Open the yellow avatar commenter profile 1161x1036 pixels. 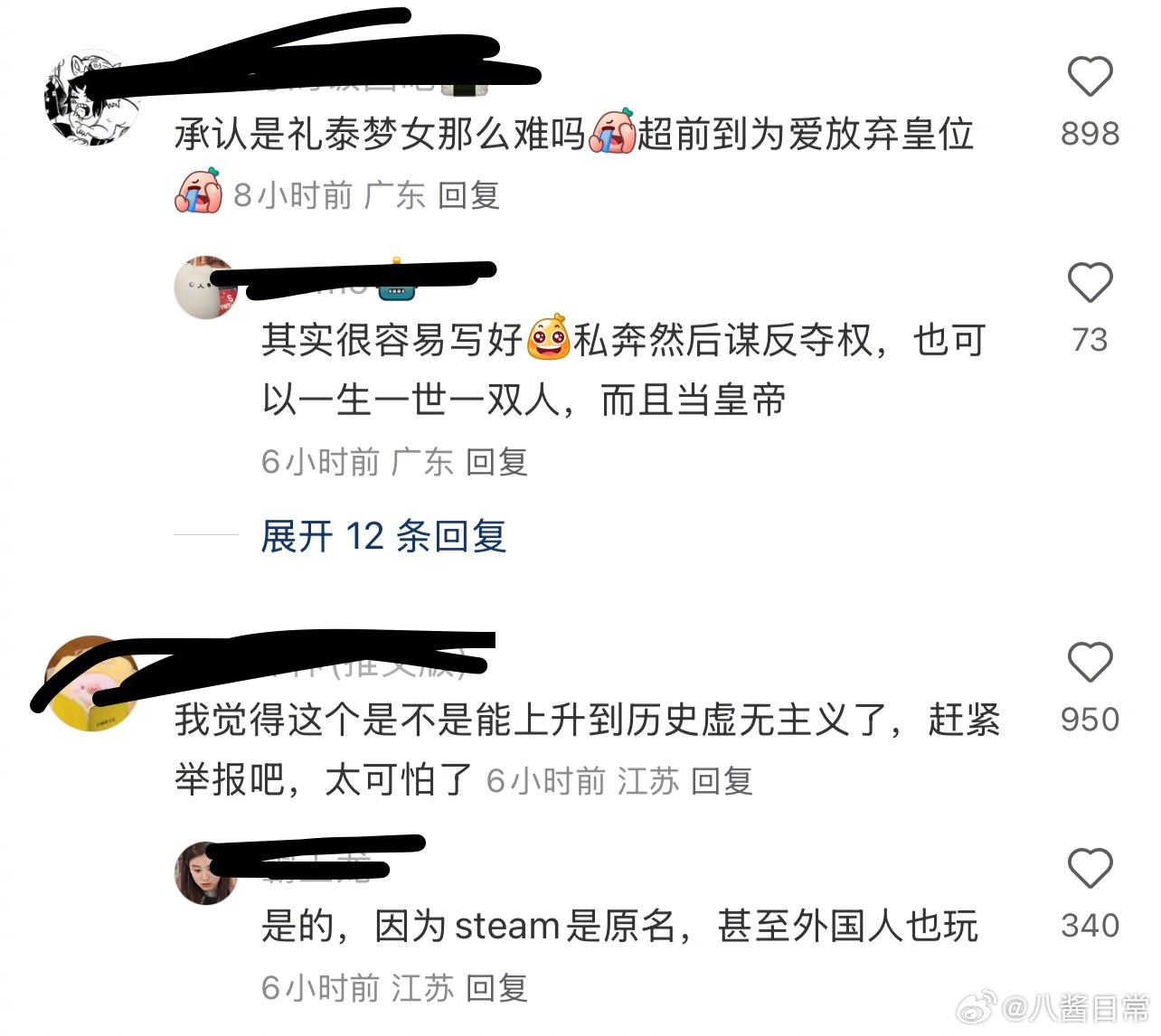93,684
